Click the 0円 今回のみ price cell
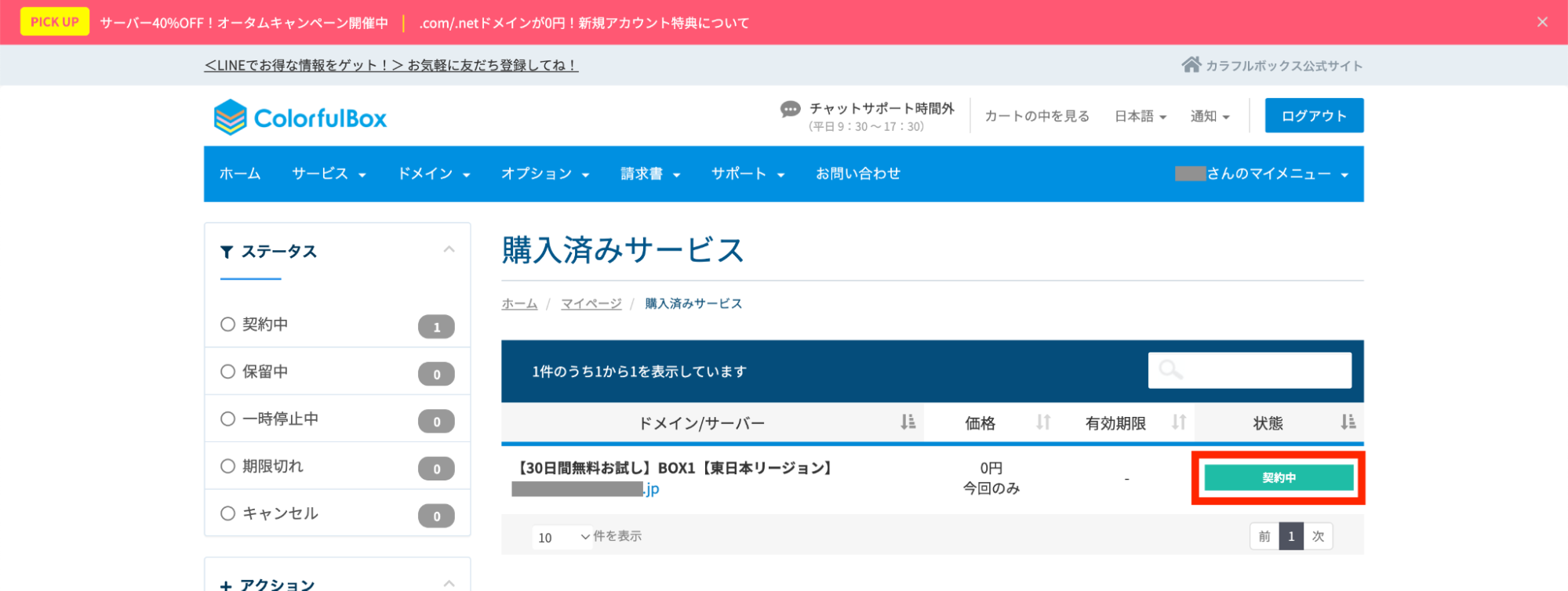 tap(991, 478)
